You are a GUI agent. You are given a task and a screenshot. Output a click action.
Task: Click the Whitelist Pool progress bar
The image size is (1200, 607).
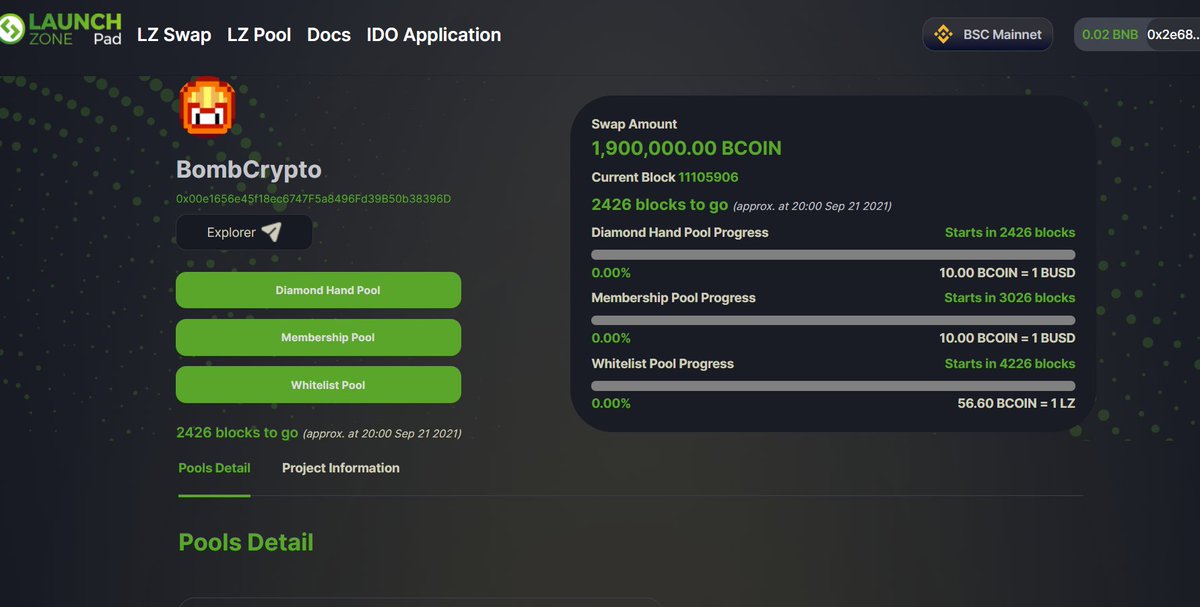point(833,386)
